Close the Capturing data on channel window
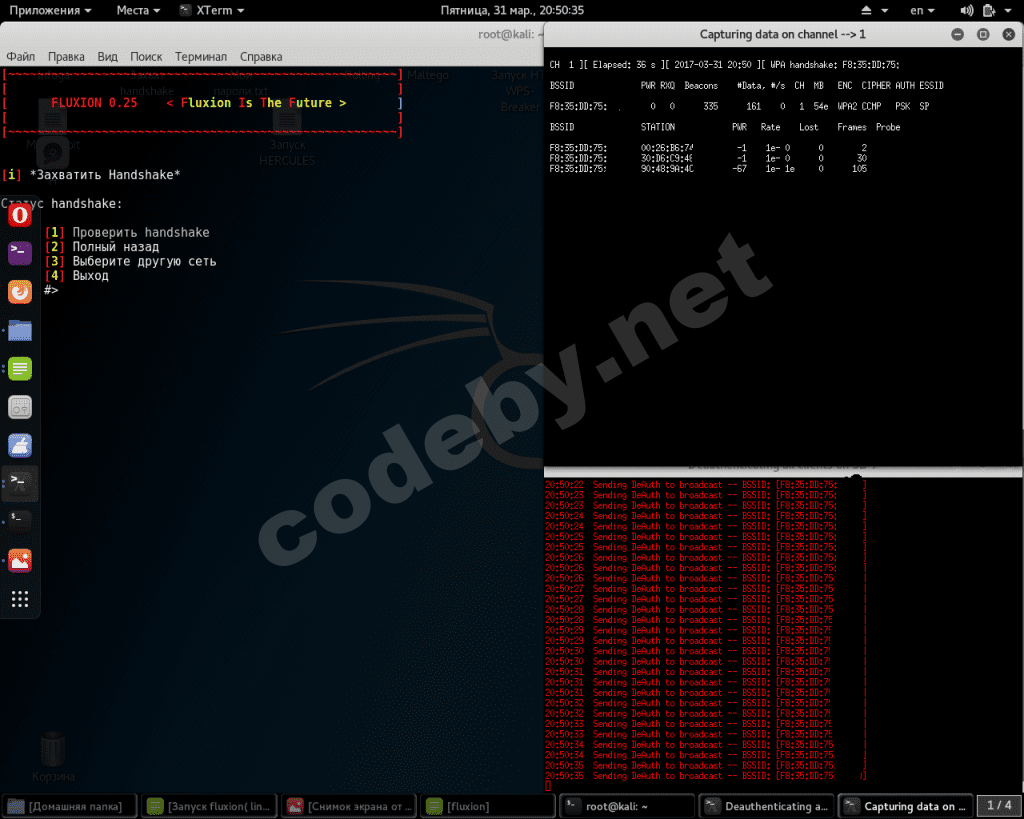1024x819 pixels. click(1008, 35)
